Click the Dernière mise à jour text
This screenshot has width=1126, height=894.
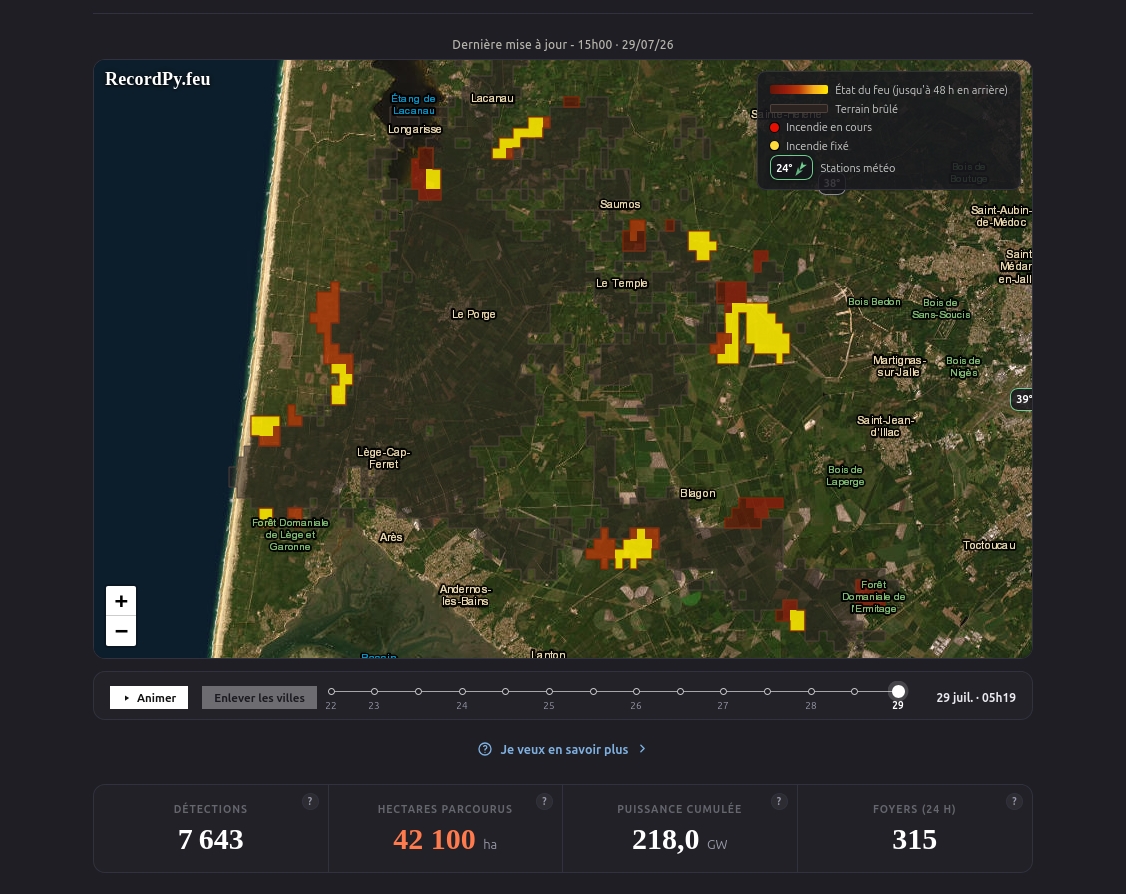pos(562,45)
